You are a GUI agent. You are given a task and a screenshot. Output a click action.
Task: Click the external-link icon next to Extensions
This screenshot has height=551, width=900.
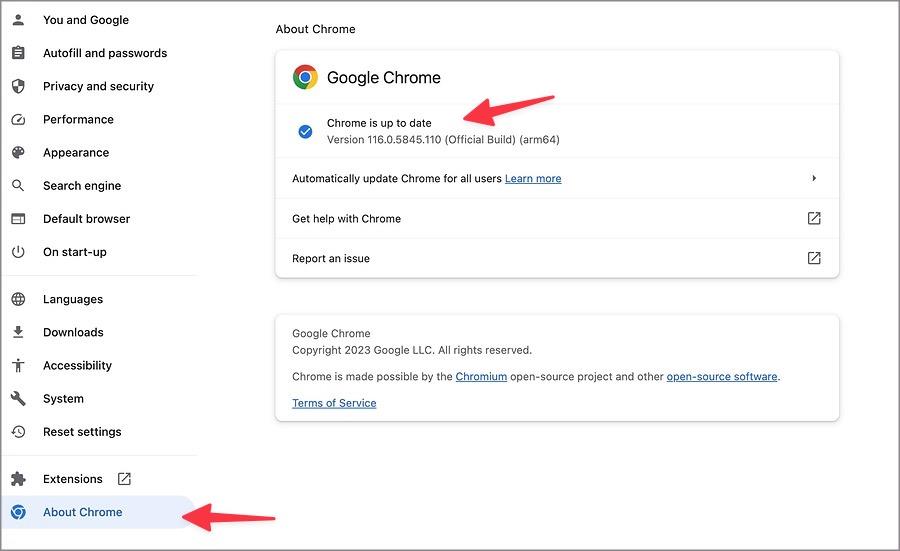tap(124, 479)
